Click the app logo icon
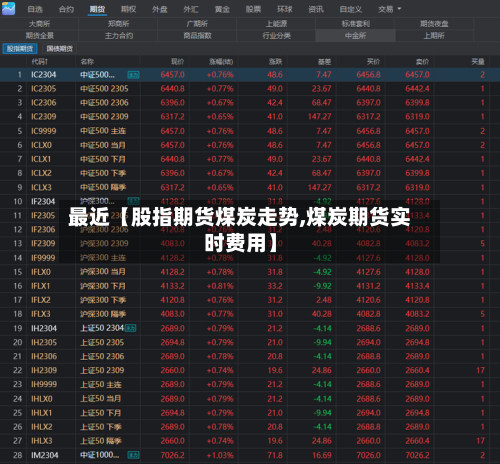The width and height of the screenshot is (500, 464). coord(8,8)
